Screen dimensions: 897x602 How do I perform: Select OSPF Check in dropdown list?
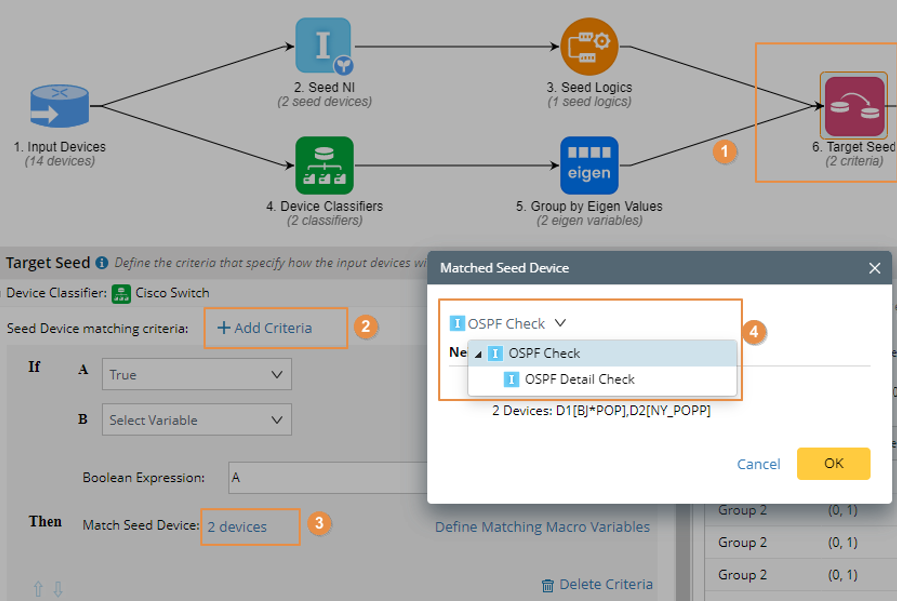point(544,353)
